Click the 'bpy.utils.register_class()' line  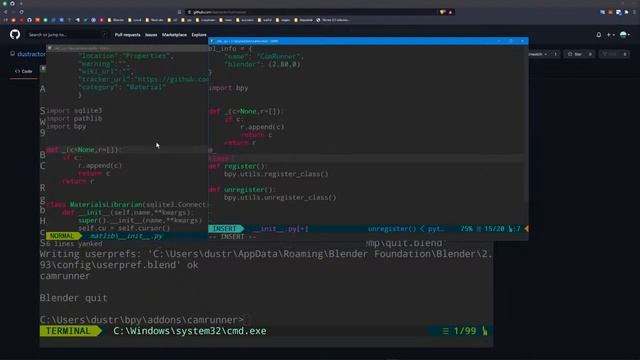tap(276, 174)
